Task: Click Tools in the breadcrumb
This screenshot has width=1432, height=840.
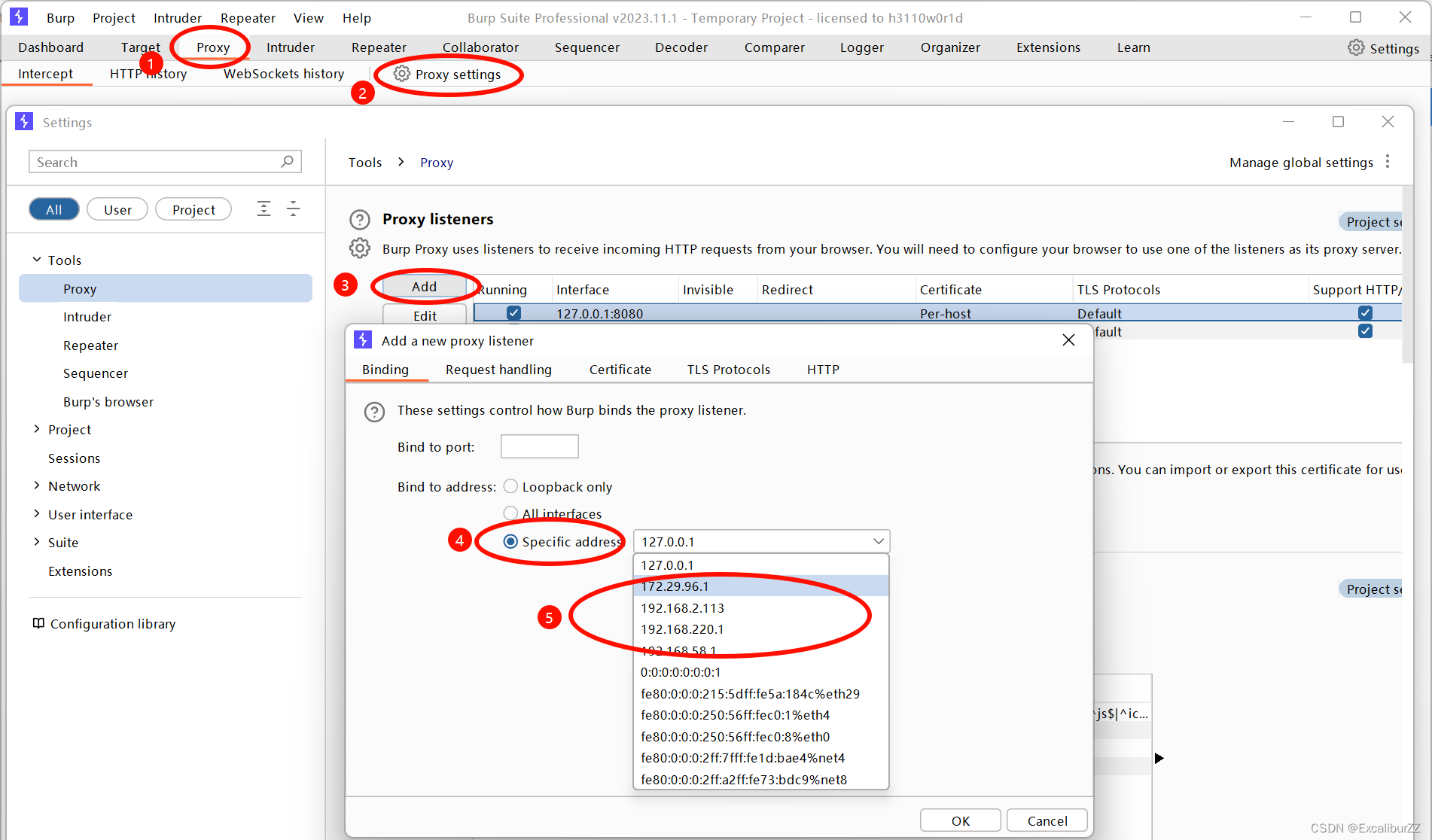Action: point(365,163)
